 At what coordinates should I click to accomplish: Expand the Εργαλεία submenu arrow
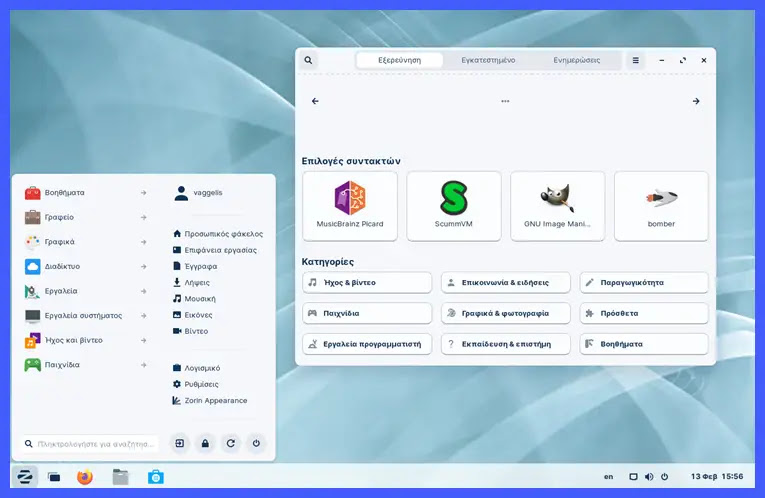pyautogui.click(x=143, y=291)
